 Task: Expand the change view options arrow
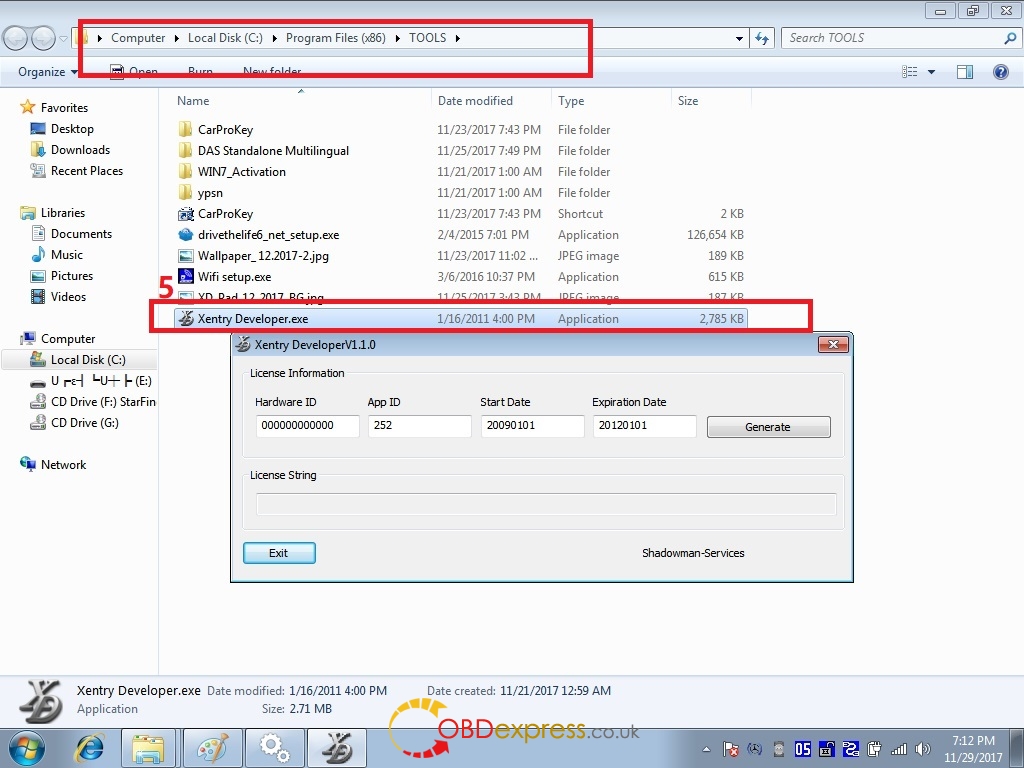(x=931, y=72)
